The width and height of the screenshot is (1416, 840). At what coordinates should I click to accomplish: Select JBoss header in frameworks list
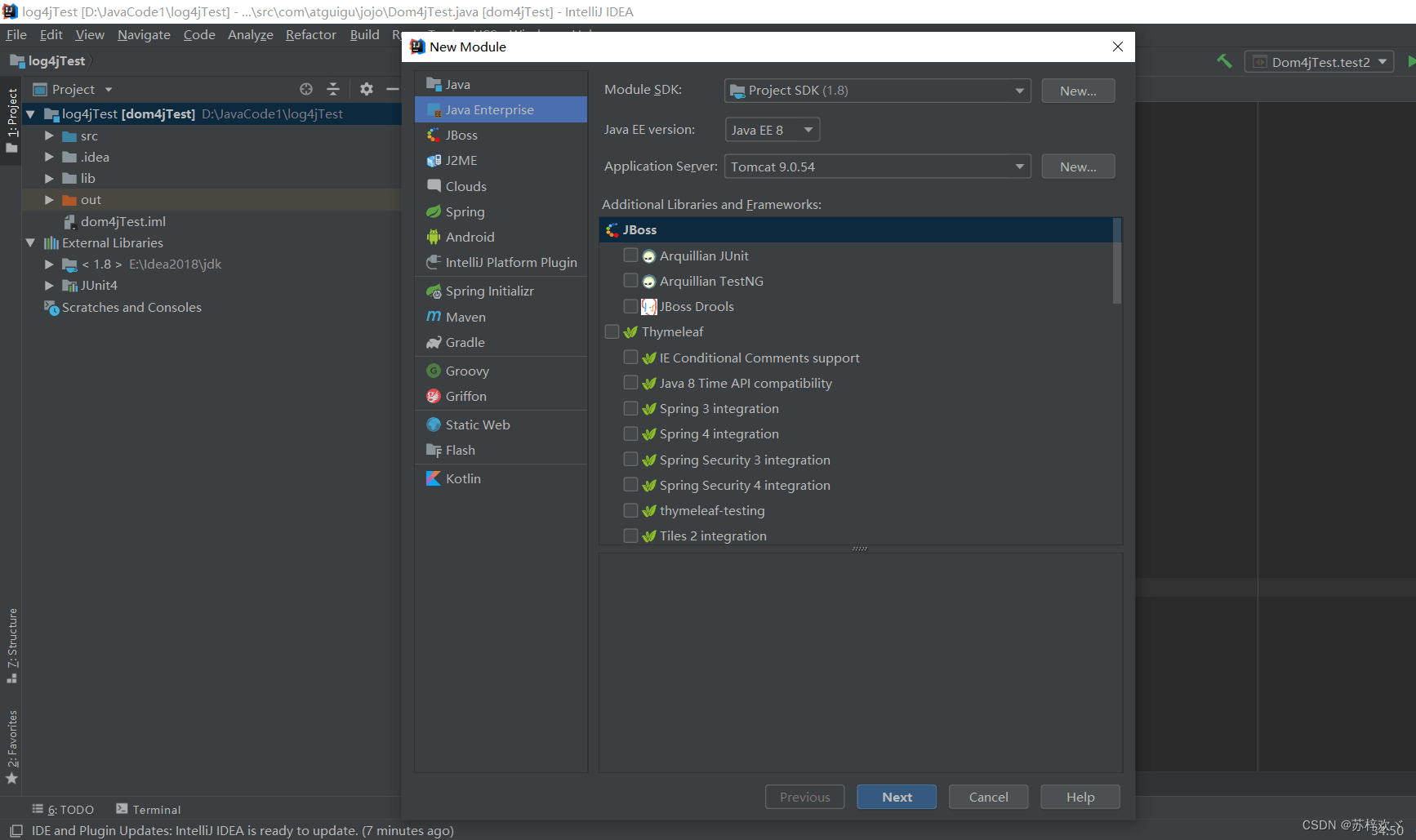coord(856,230)
